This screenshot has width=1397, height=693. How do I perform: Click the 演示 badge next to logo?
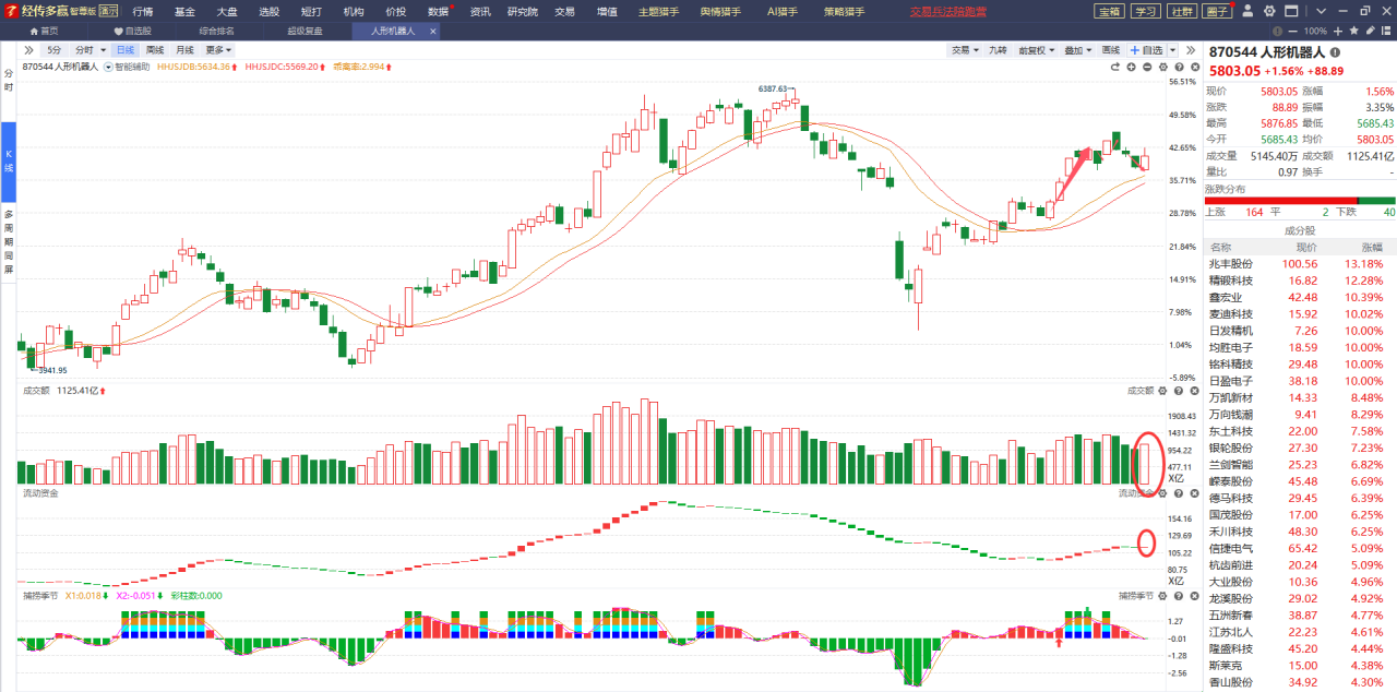point(108,12)
